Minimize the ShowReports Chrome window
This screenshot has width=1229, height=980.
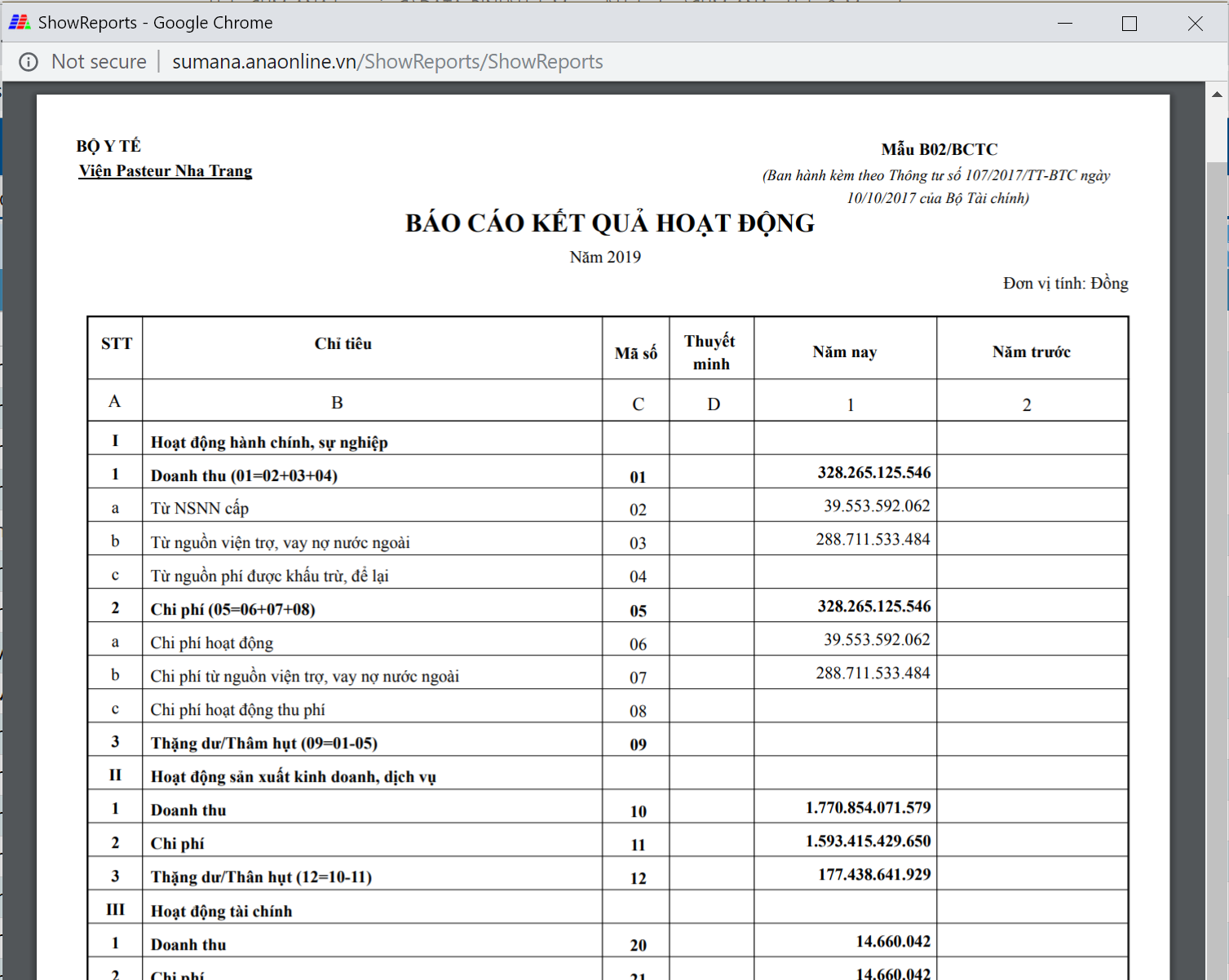(1064, 23)
